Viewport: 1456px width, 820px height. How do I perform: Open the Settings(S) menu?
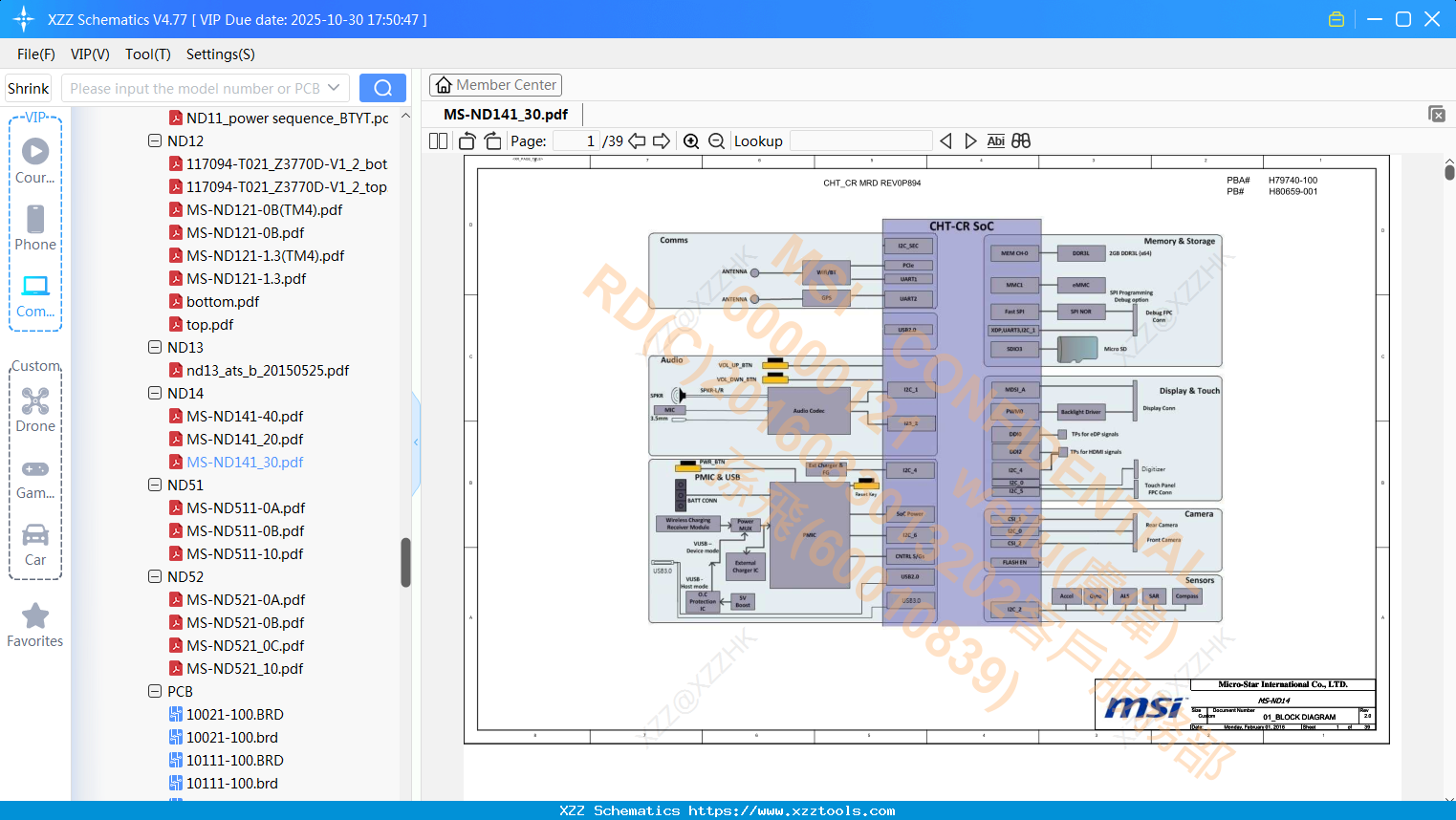click(221, 54)
